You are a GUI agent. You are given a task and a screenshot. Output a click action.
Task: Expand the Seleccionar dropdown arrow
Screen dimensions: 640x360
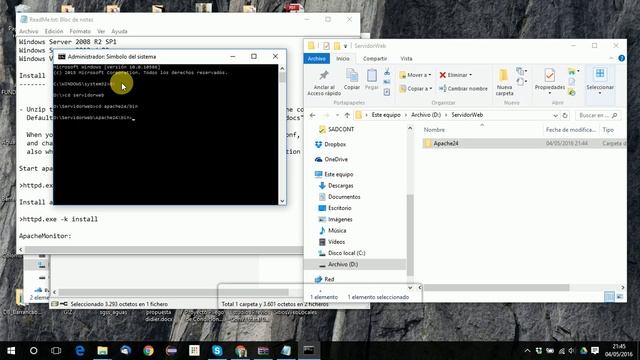(600, 93)
